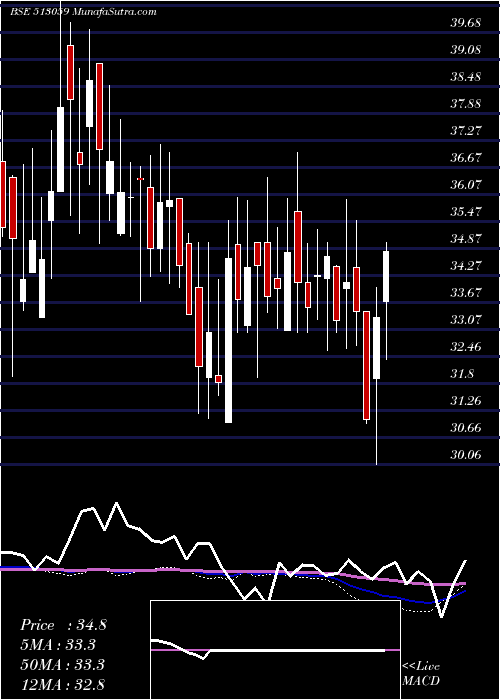500x700 pixels.
Task: Click the <<Live MACD label
Action: coord(421,673)
